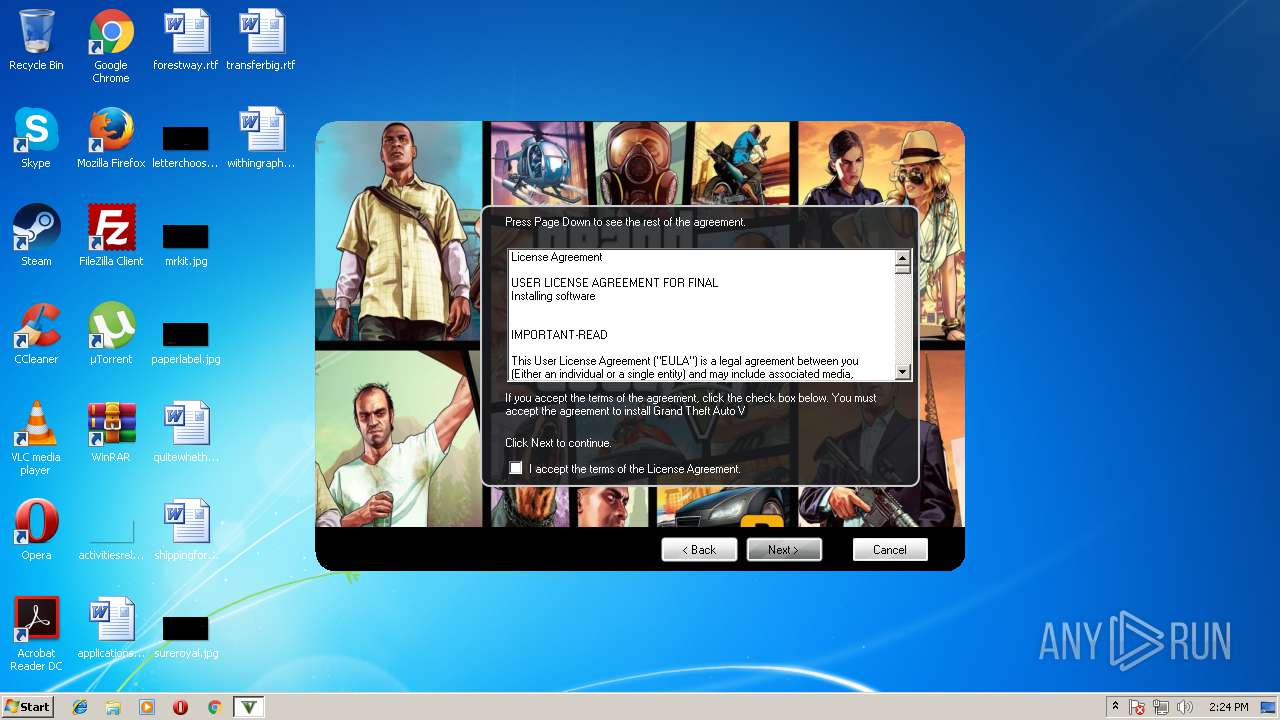Viewport: 1280px width, 720px height.
Task: Open Opera desktop shortcut
Action: click(x=36, y=530)
